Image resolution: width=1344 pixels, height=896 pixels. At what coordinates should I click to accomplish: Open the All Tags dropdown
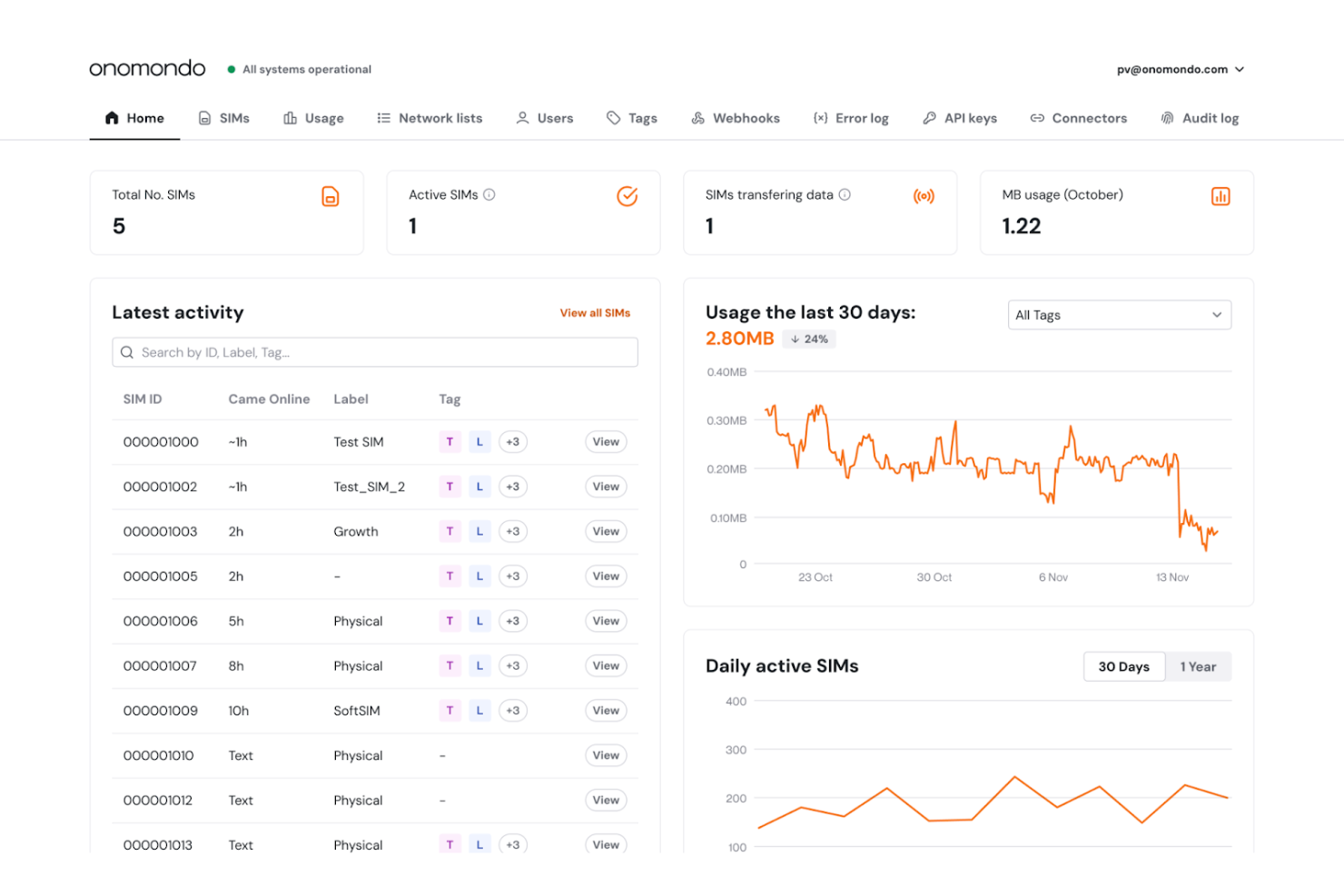(x=1119, y=315)
